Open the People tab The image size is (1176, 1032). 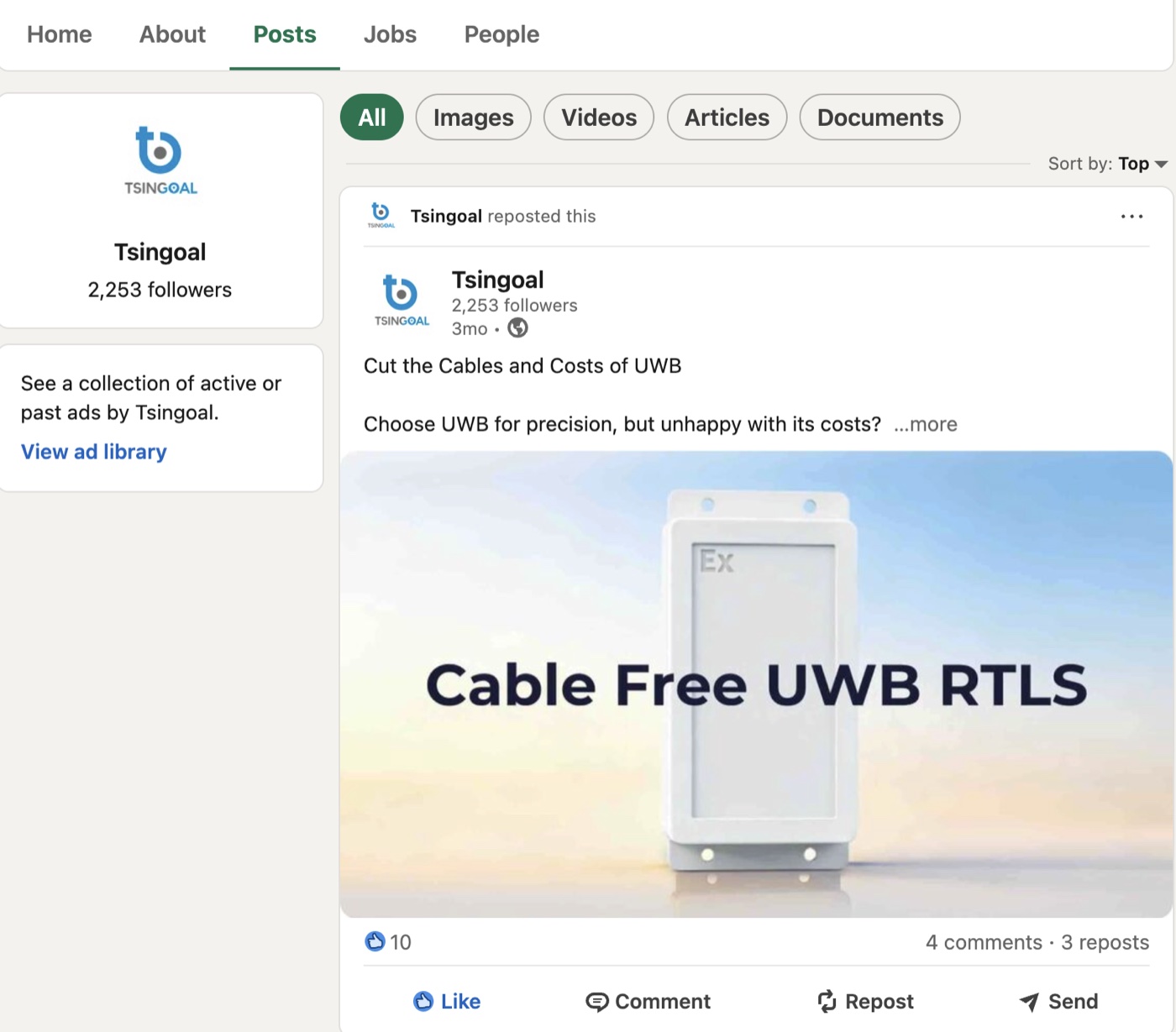(501, 34)
